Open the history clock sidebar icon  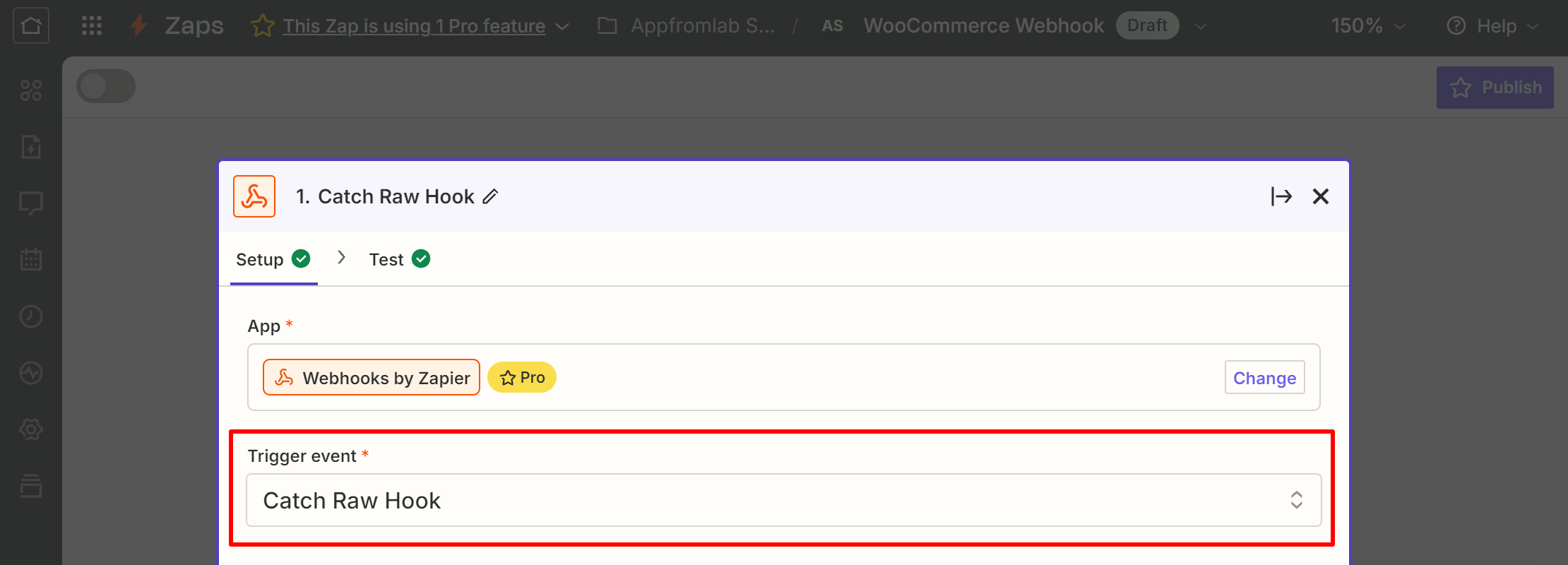31,316
